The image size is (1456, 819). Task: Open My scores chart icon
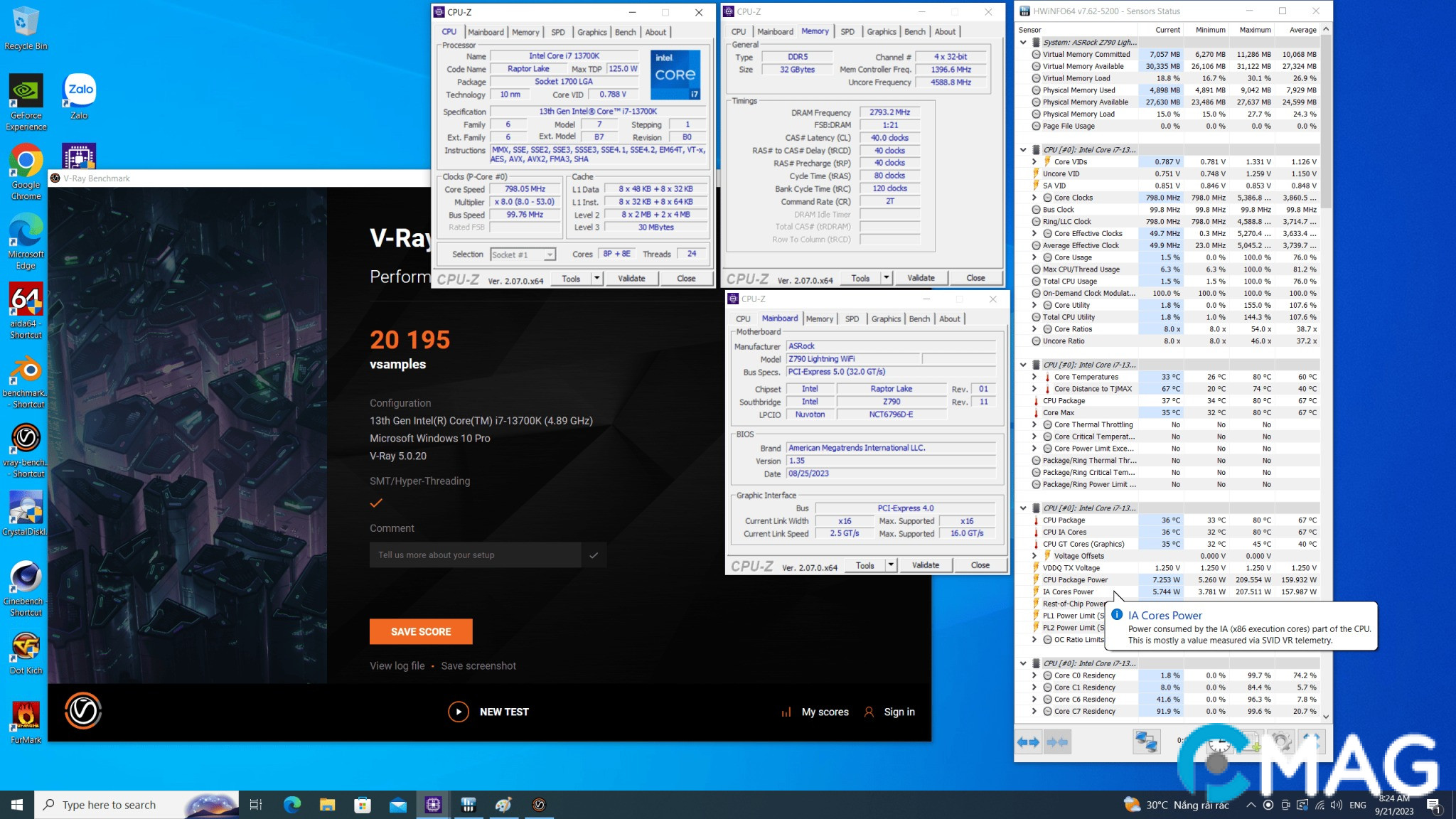pos(786,712)
